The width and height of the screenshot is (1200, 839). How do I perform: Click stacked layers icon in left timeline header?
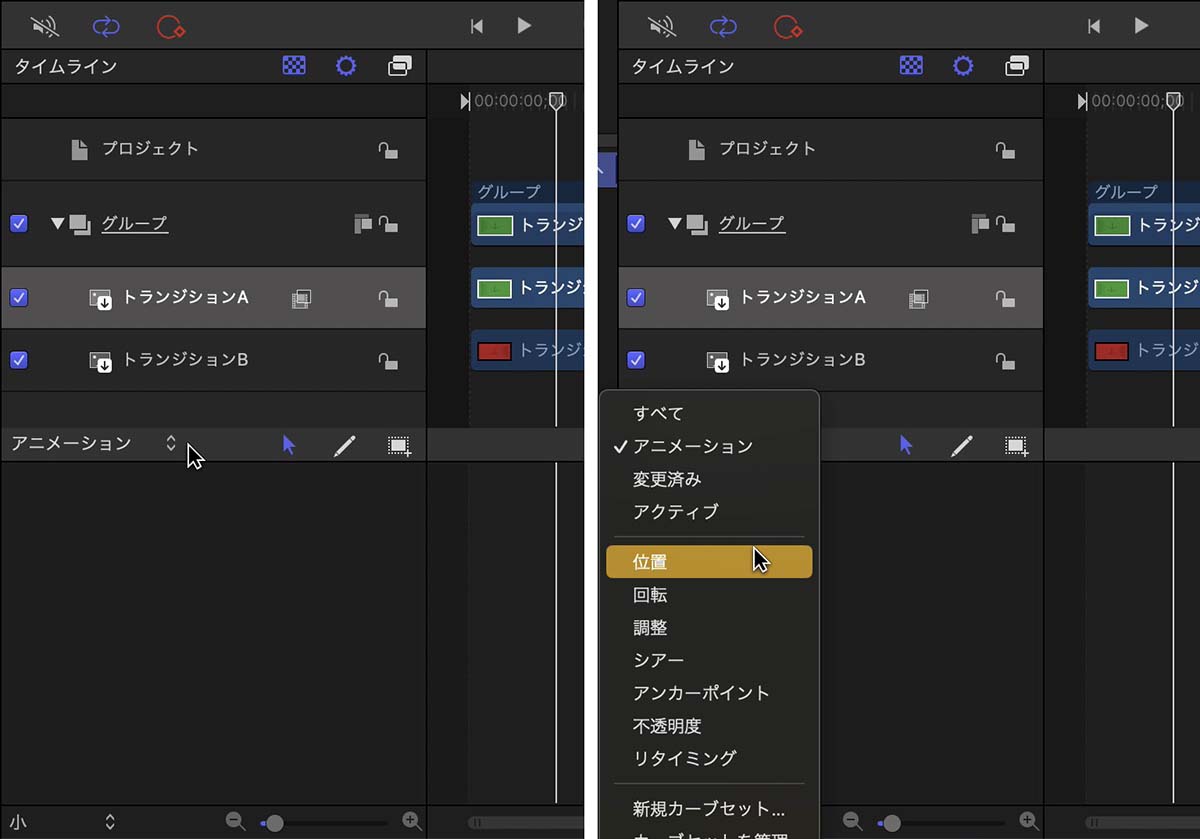click(x=400, y=67)
